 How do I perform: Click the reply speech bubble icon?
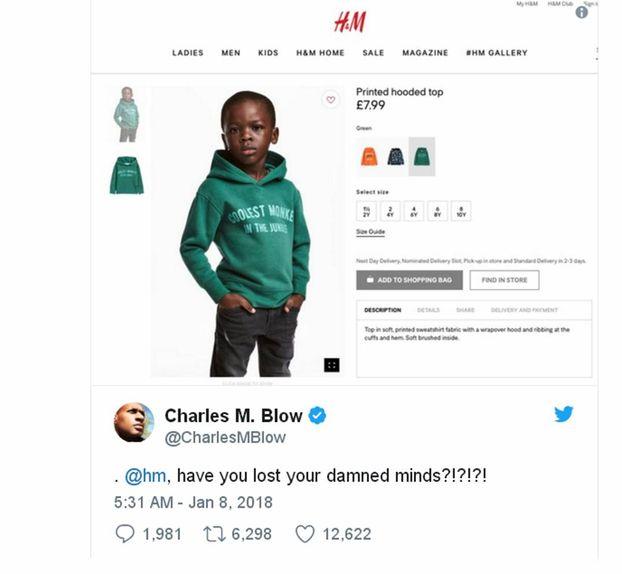125,534
